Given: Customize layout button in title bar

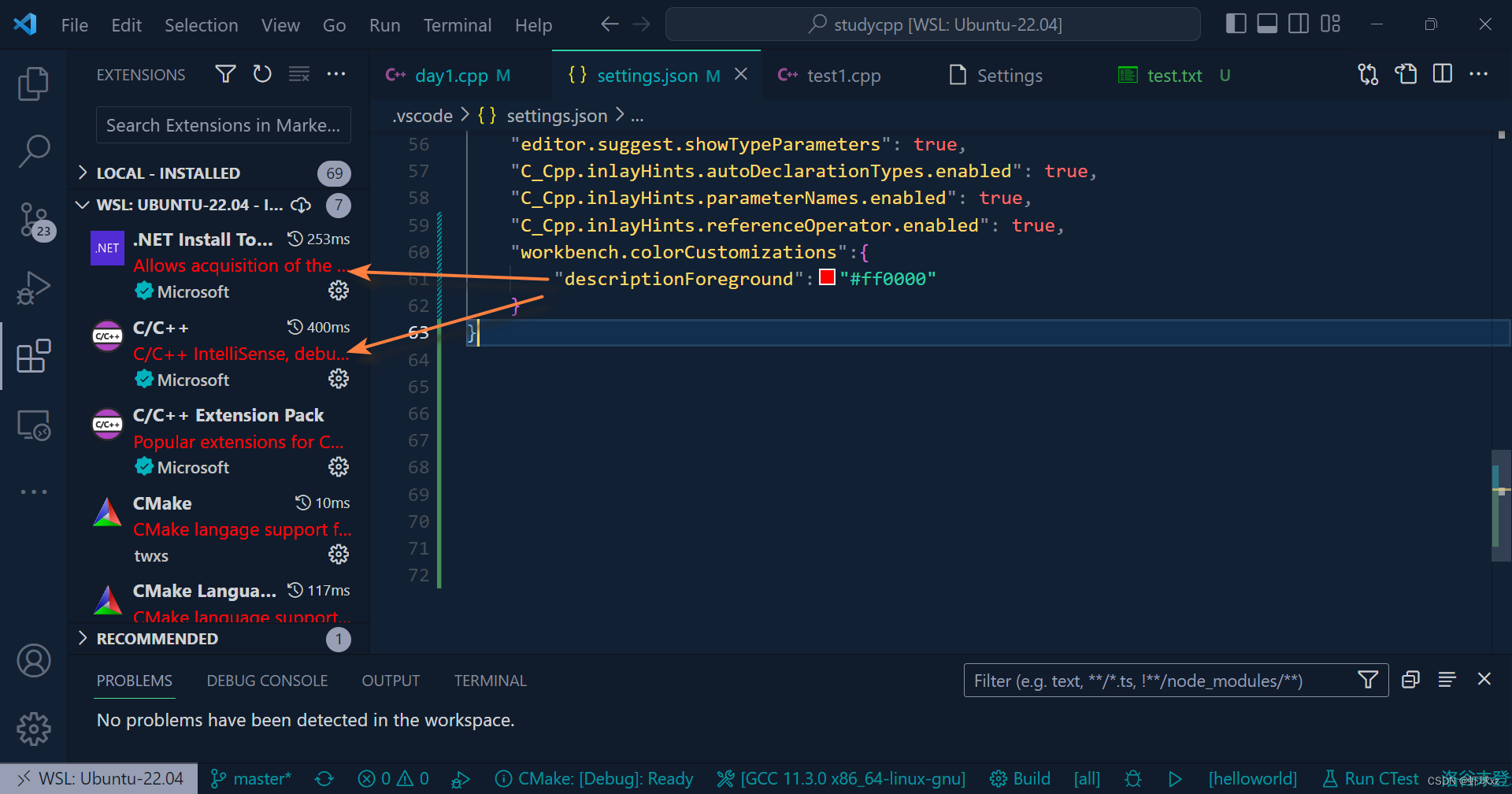Looking at the screenshot, I should pos(1330,24).
